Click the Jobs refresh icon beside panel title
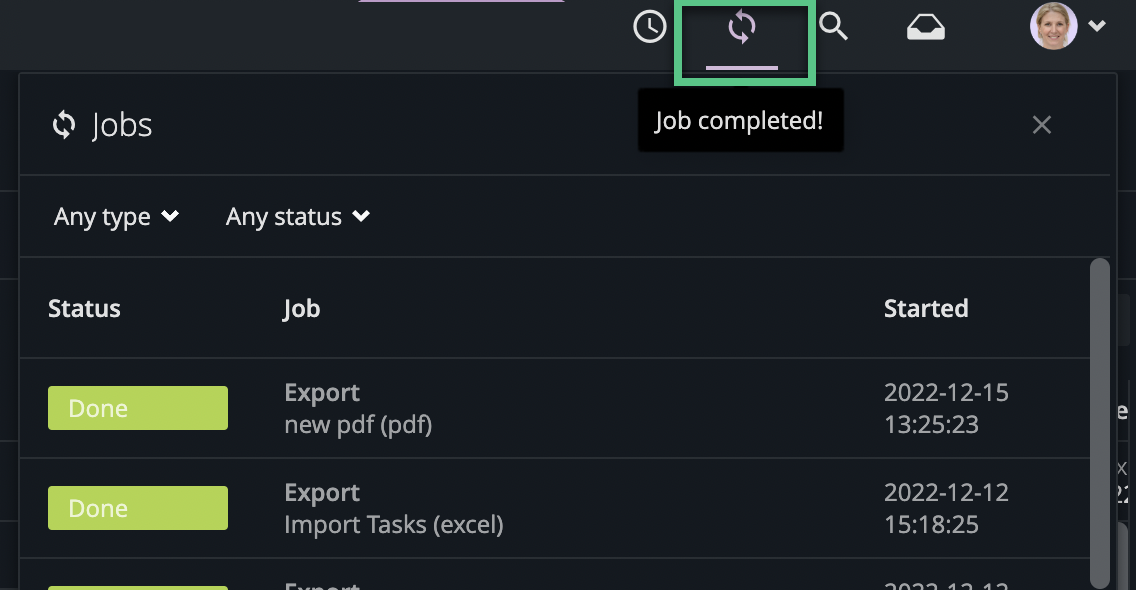The width and height of the screenshot is (1136, 590). 63,124
